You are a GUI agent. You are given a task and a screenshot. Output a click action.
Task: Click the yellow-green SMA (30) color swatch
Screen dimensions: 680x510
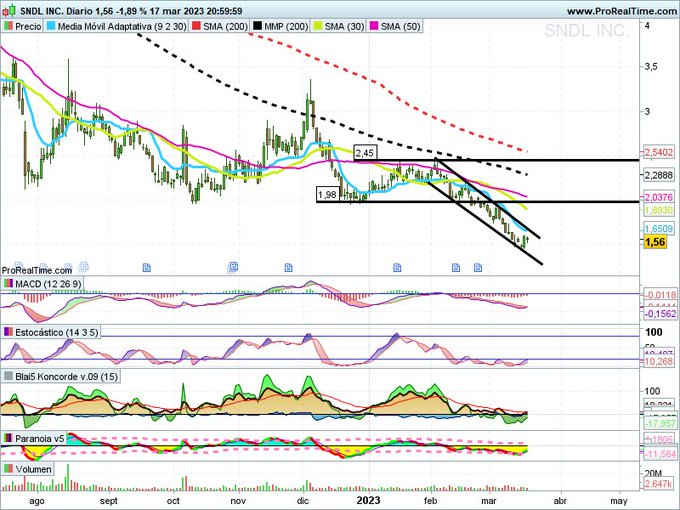(x=318, y=26)
